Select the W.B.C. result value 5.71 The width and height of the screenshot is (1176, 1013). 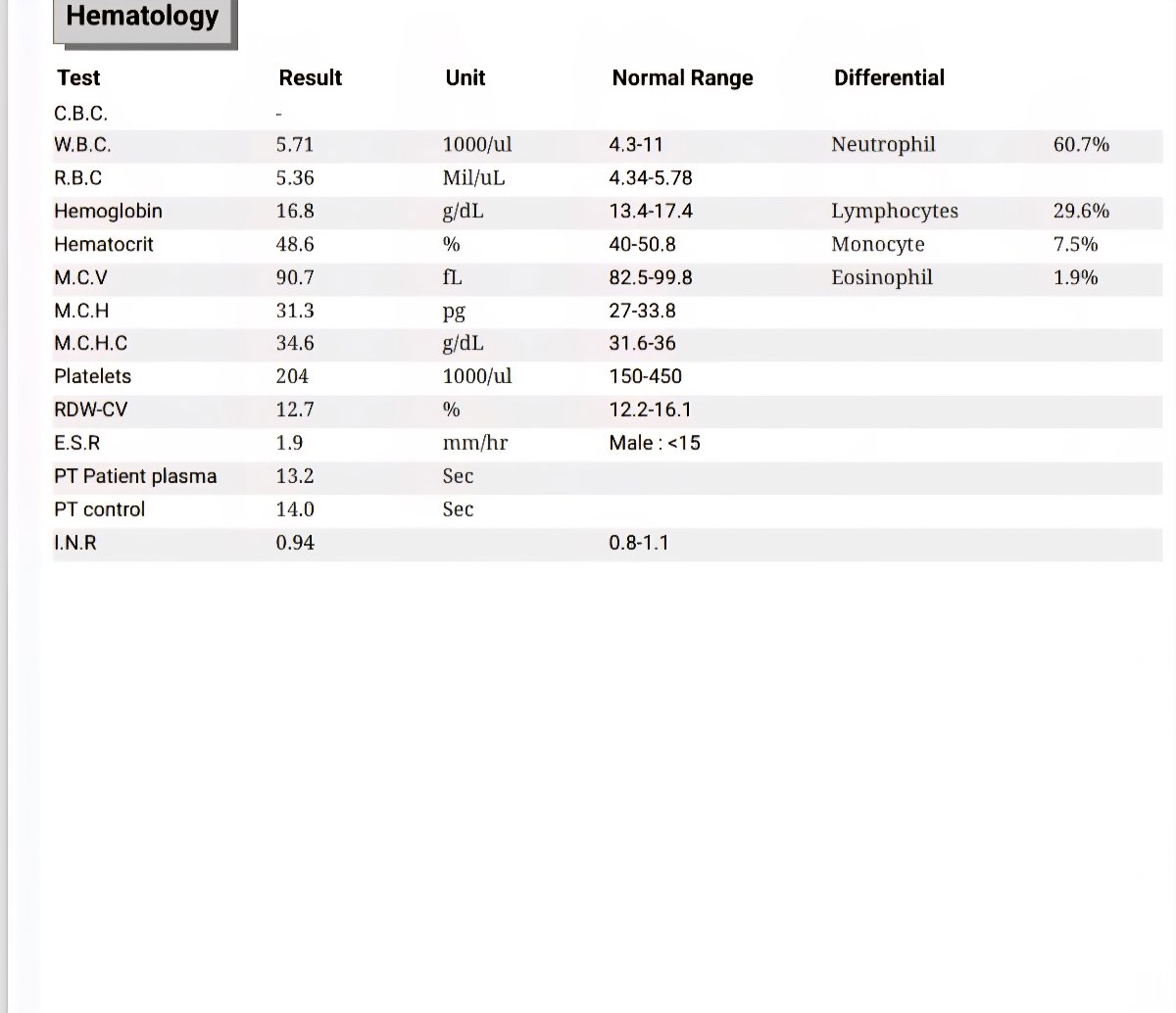(x=294, y=145)
